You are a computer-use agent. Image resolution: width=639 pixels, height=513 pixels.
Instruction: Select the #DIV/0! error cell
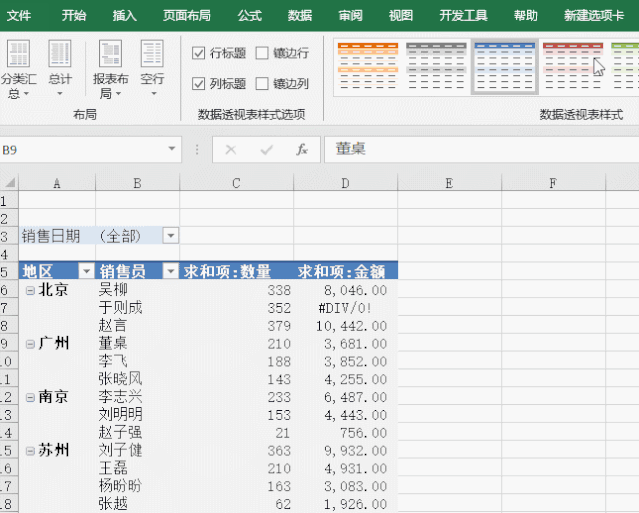[346, 308]
